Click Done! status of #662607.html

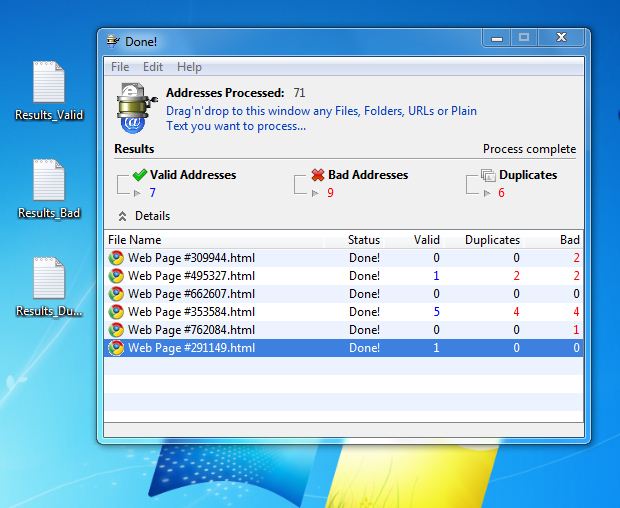(364, 294)
